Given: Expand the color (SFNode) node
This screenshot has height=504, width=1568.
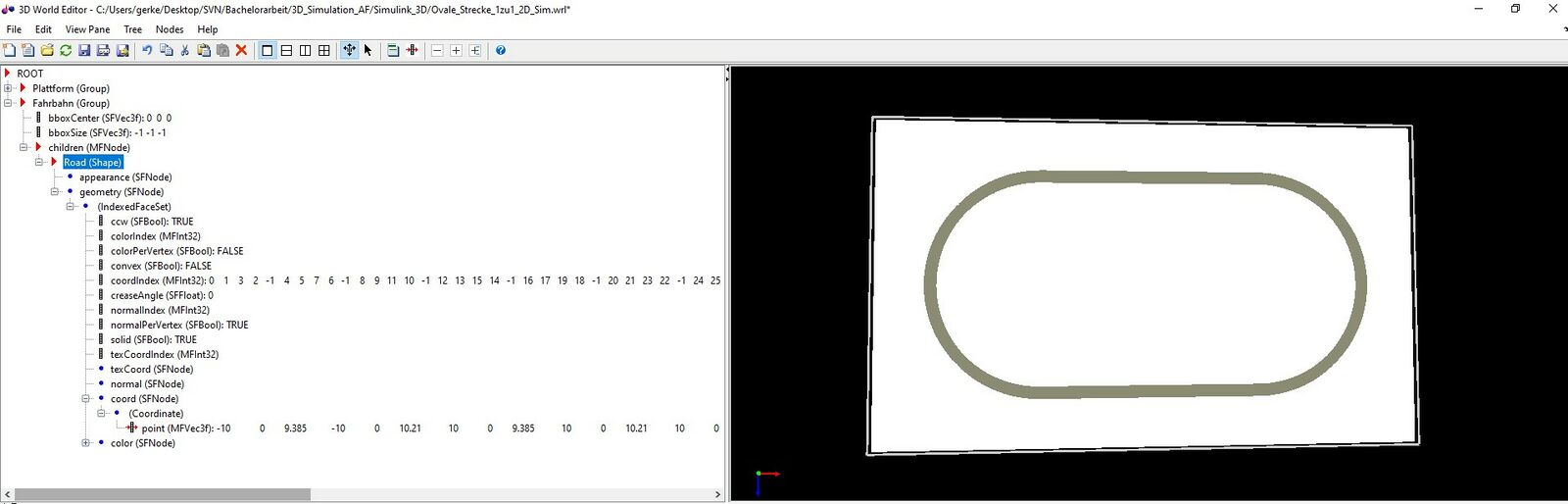Looking at the screenshot, I should point(85,443).
